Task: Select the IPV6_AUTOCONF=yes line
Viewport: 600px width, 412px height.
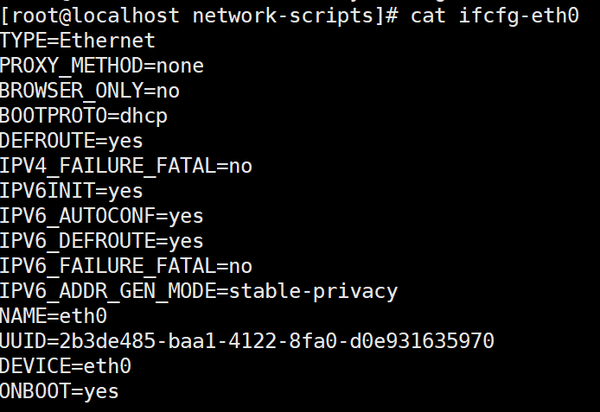Action: pyautogui.click(x=102, y=216)
